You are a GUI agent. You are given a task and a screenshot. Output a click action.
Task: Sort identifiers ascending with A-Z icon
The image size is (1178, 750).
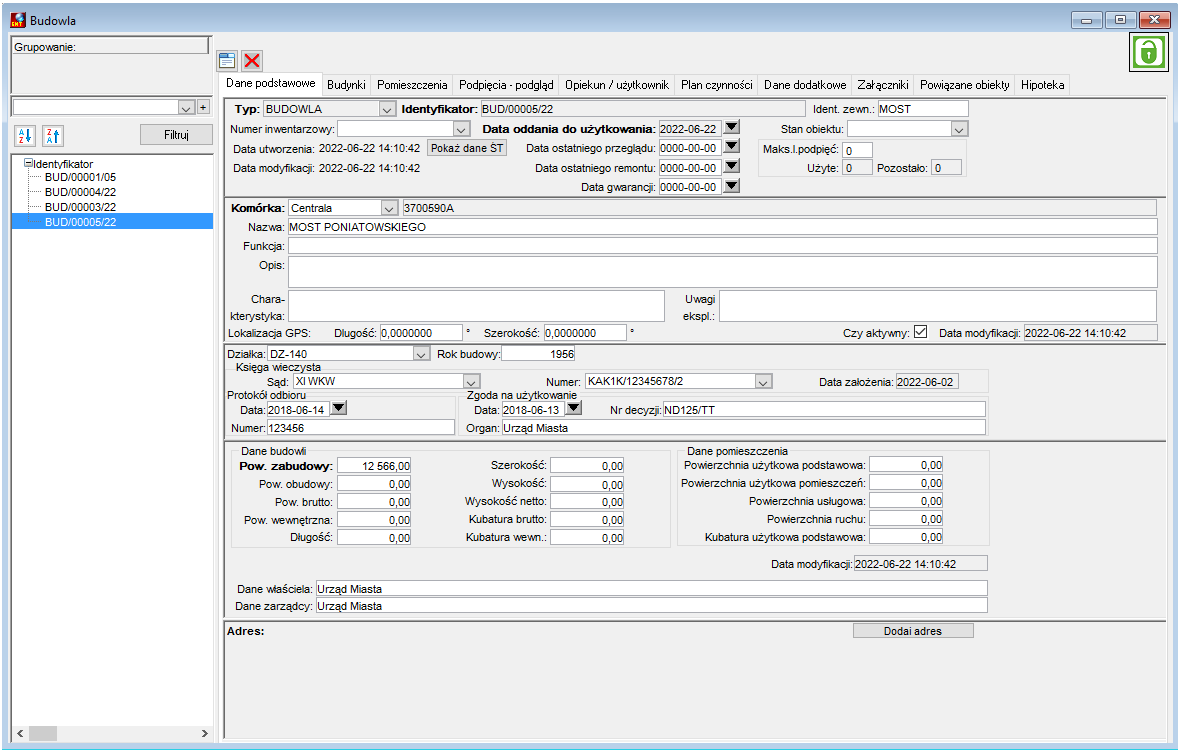tap(25, 135)
